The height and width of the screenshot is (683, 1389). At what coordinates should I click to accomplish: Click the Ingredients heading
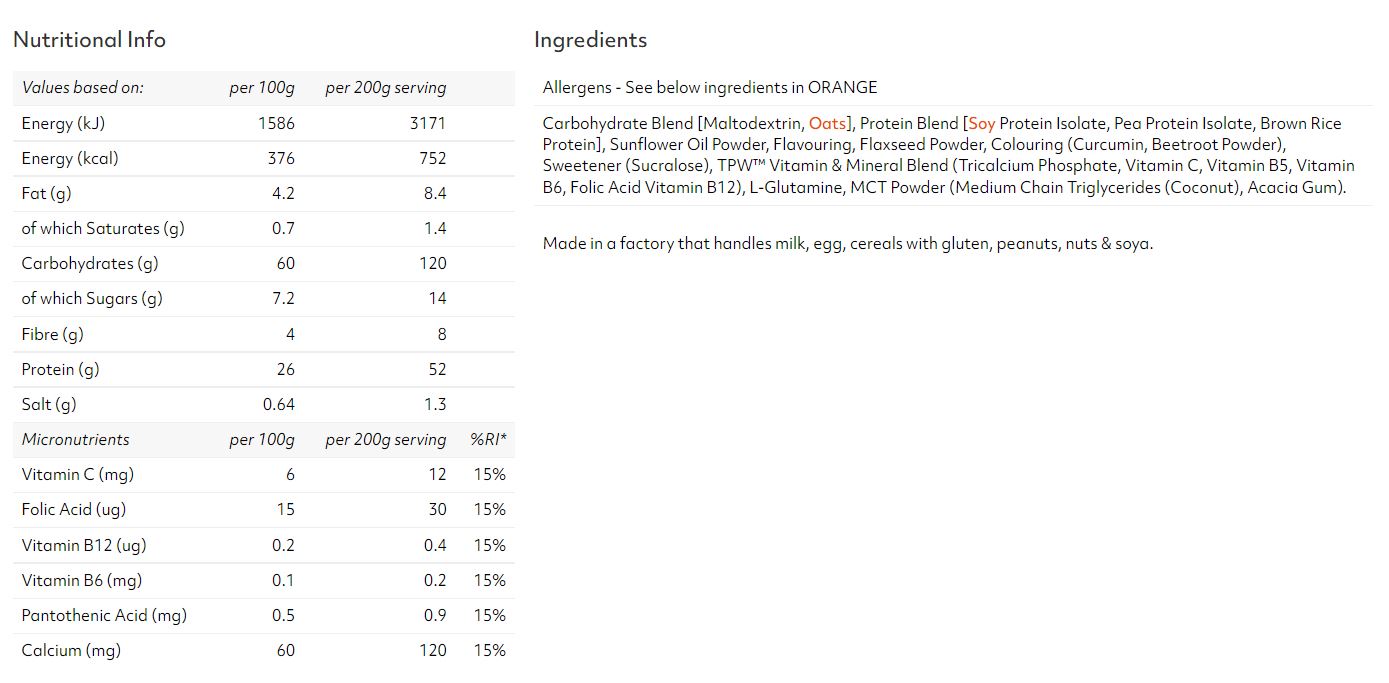coord(590,40)
